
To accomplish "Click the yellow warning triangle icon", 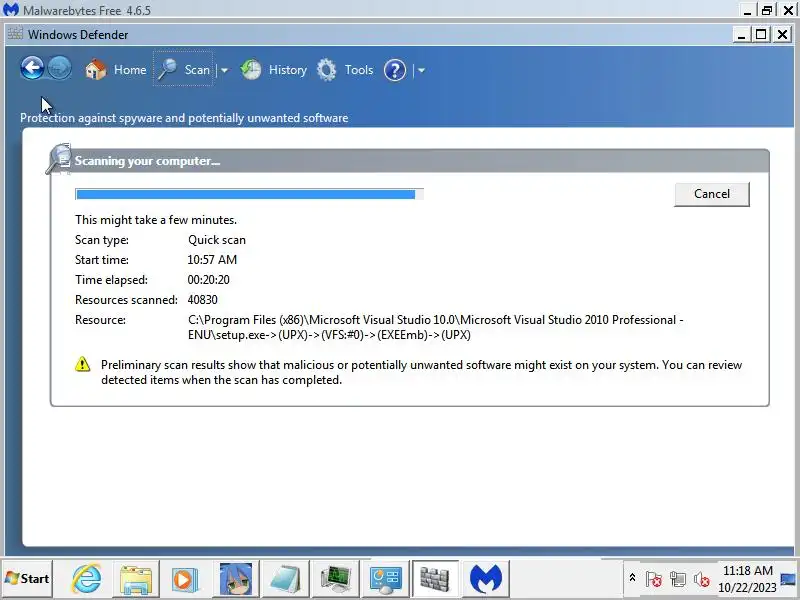I will coord(83,364).
